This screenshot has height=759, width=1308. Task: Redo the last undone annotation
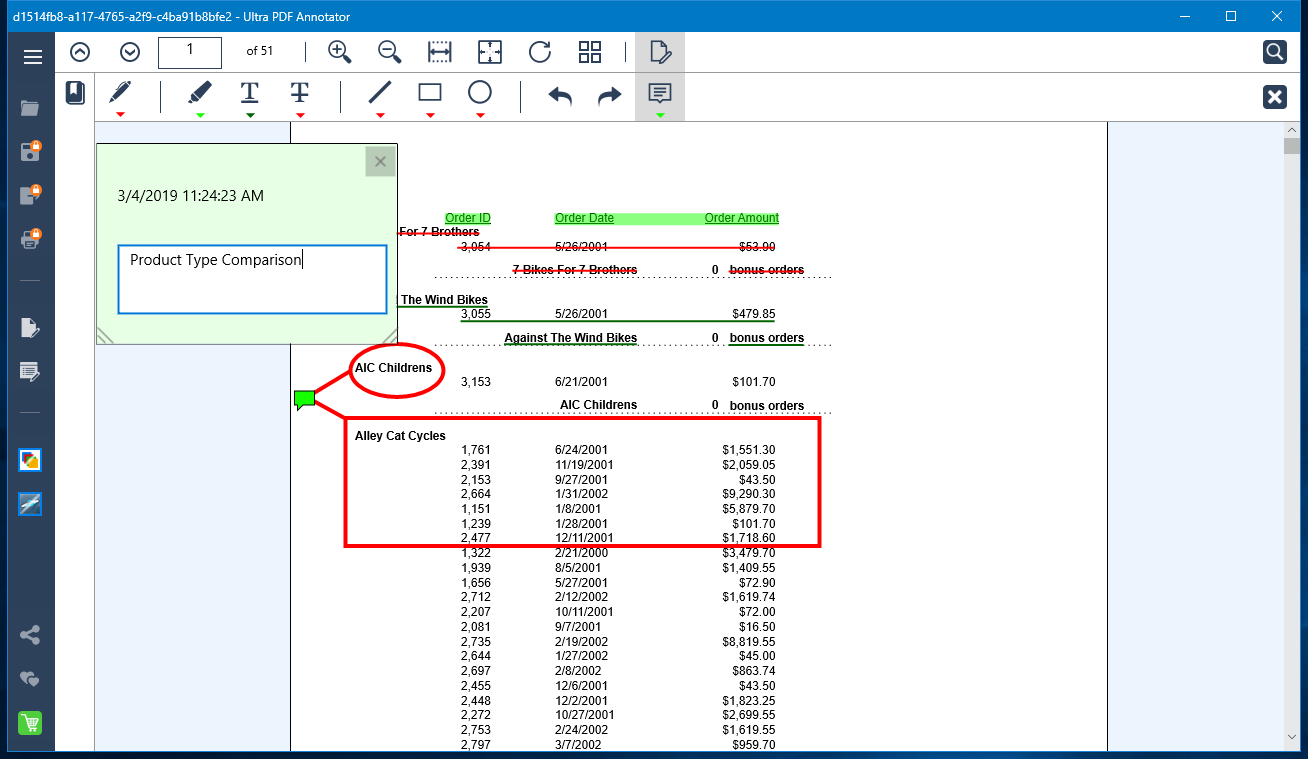click(x=610, y=96)
